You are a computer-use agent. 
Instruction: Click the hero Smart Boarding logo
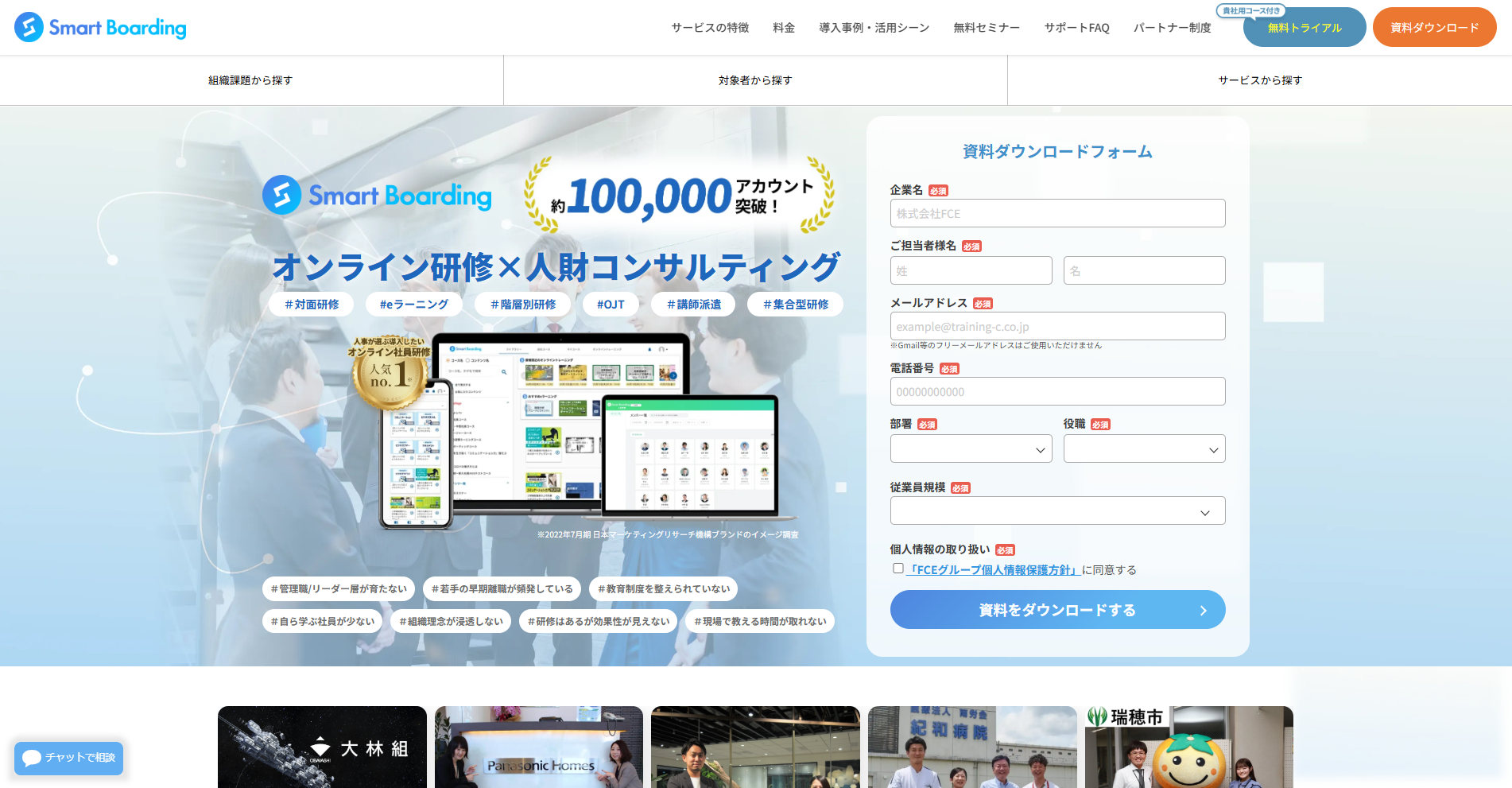click(378, 196)
